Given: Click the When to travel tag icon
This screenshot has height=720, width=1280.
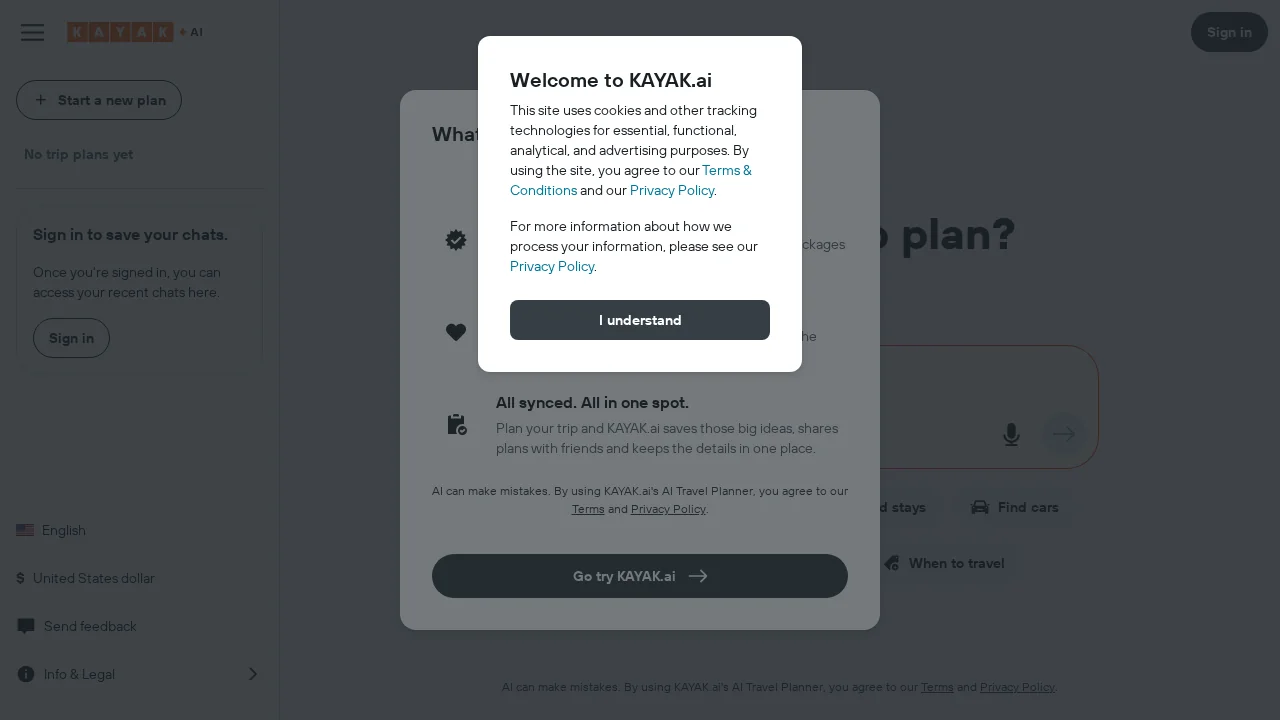Looking at the screenshot, I should pyautogui.click(x=893, y=563).
